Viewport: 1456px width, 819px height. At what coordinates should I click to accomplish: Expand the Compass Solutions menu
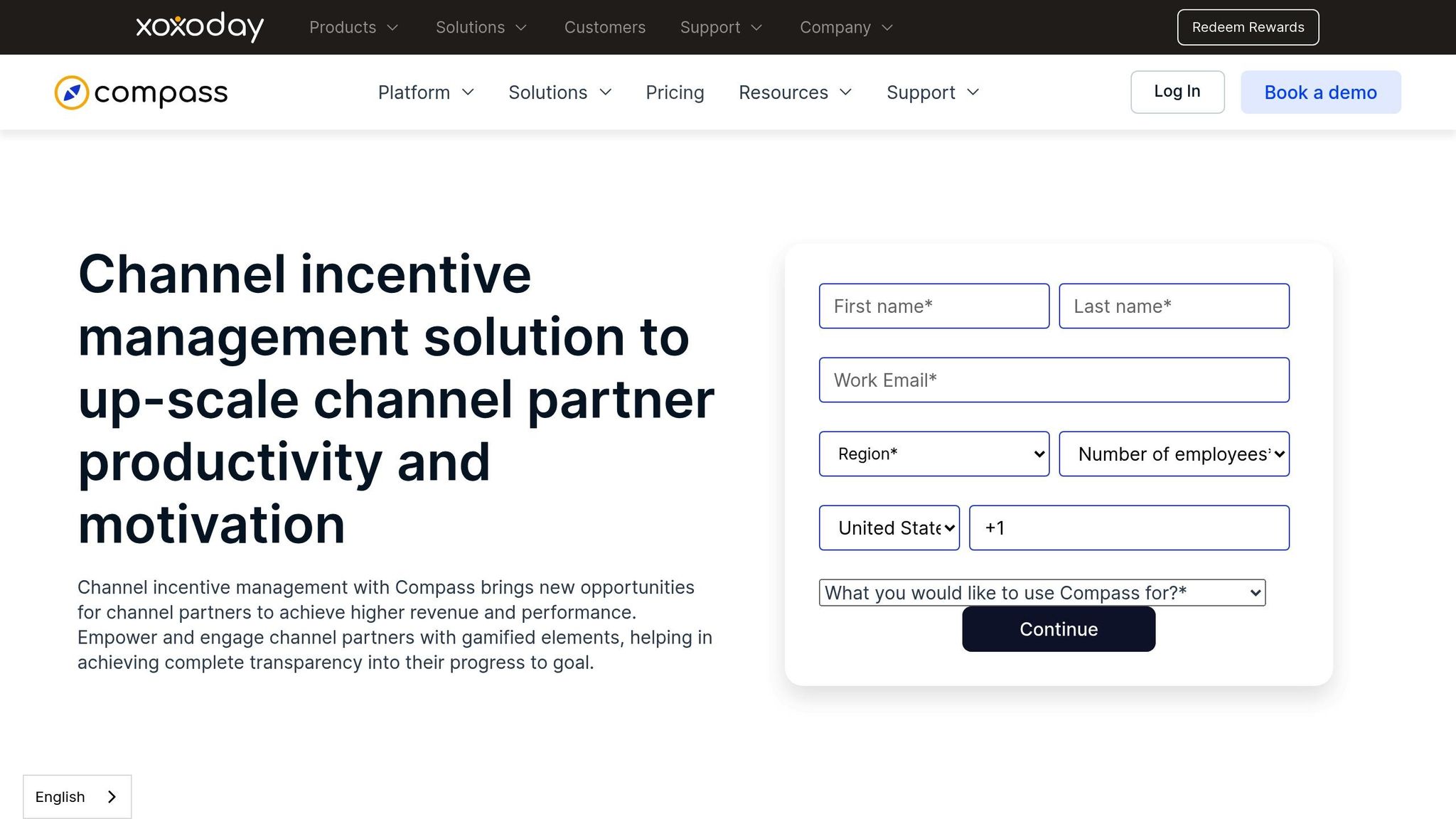pos(560,92)
